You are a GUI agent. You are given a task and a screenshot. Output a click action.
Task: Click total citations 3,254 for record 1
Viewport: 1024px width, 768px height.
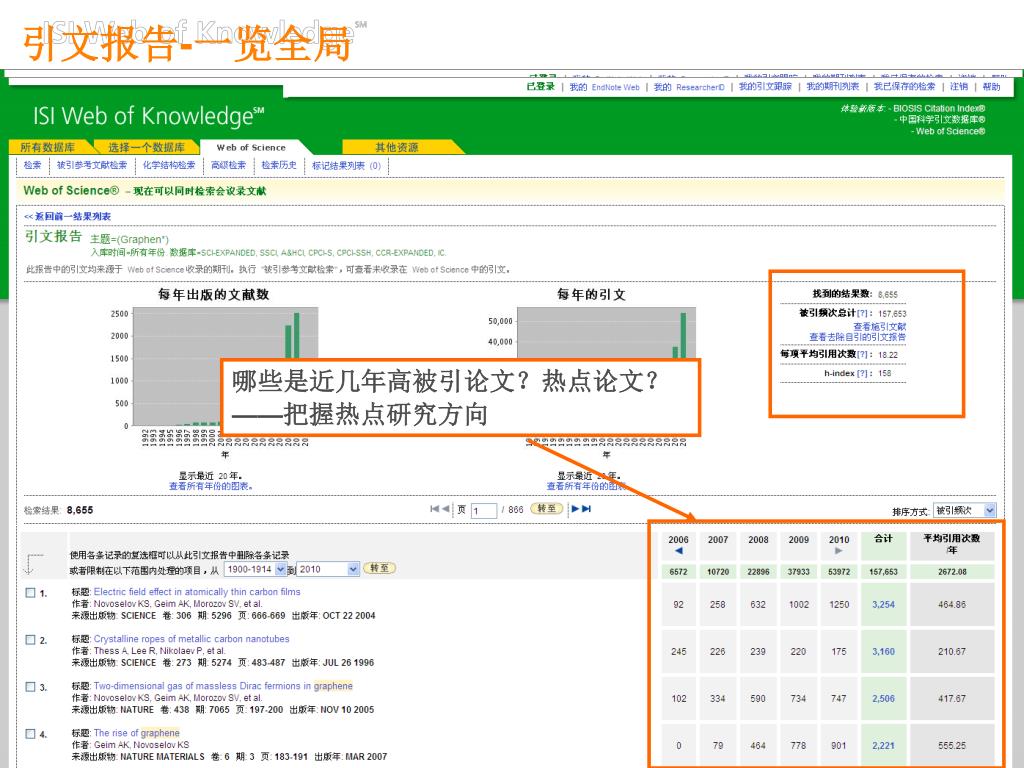(x=883, y=605)
